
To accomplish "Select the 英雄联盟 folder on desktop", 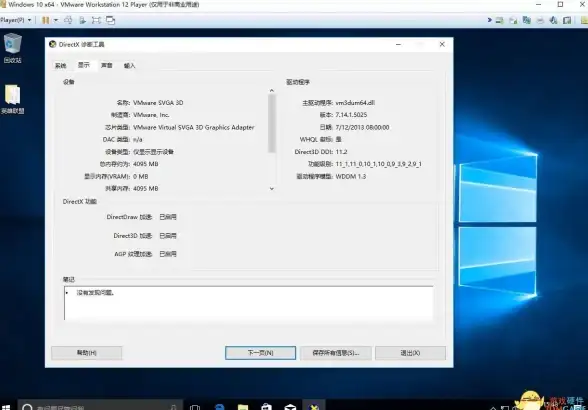I will tap(12, 99).
